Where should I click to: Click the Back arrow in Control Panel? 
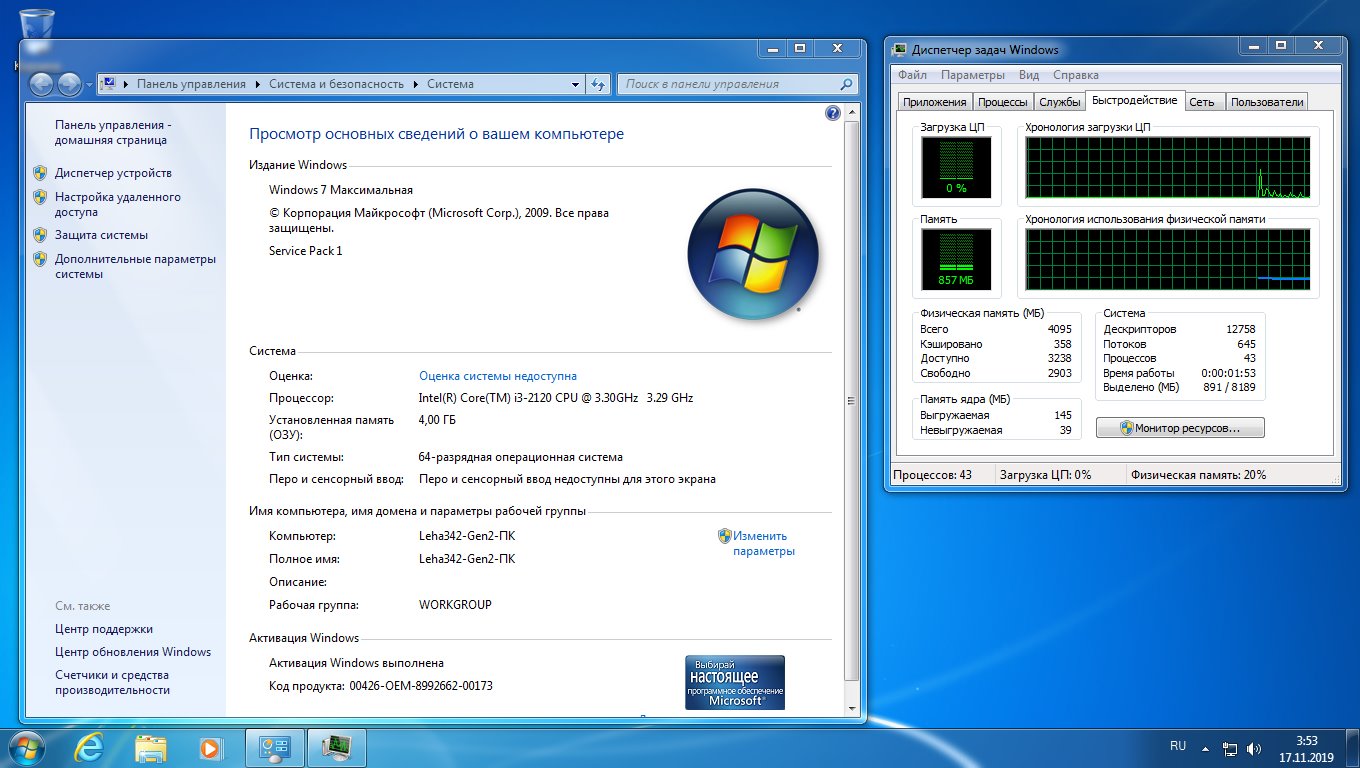click(42, 85)
